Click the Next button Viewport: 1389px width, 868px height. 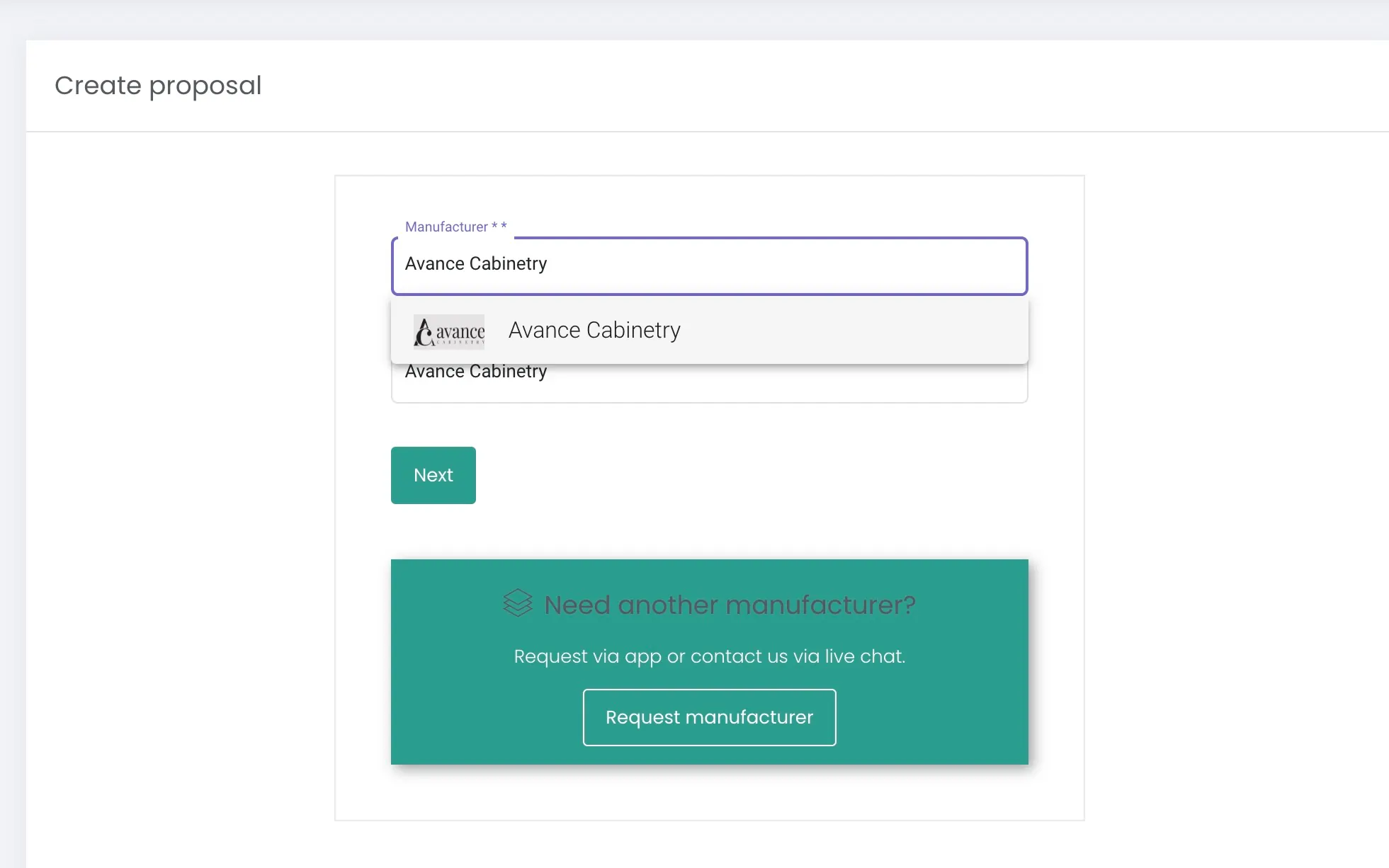coord(433,475)
